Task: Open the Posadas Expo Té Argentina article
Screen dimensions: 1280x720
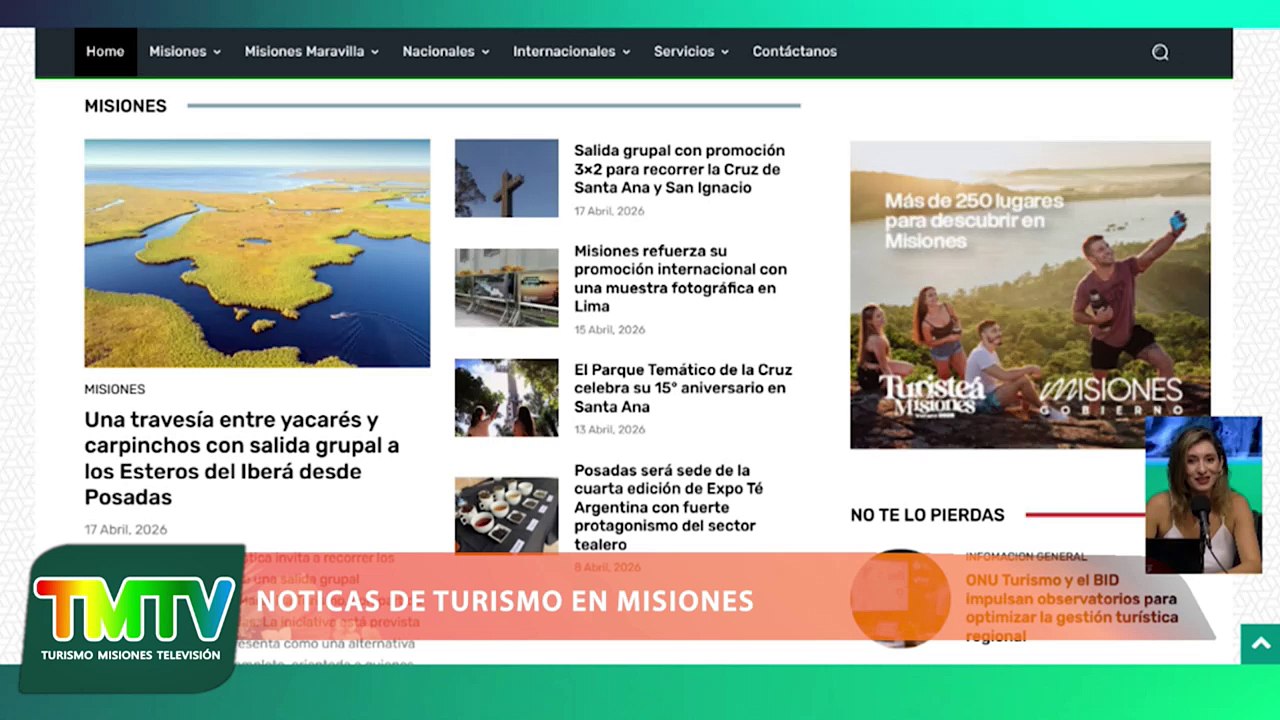Action: click(669, 507)
